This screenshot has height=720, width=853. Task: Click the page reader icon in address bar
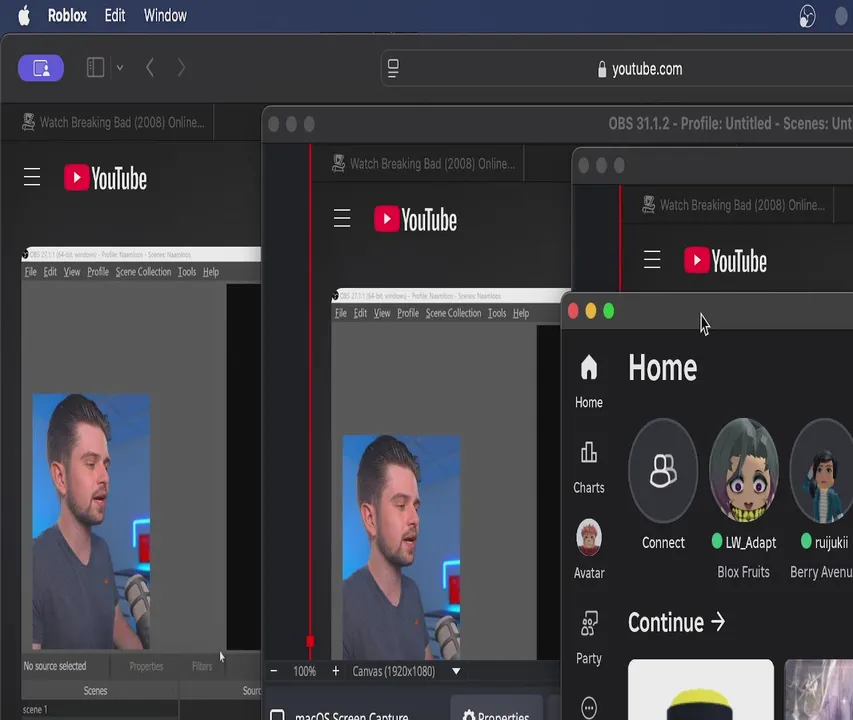pos(393,69)
